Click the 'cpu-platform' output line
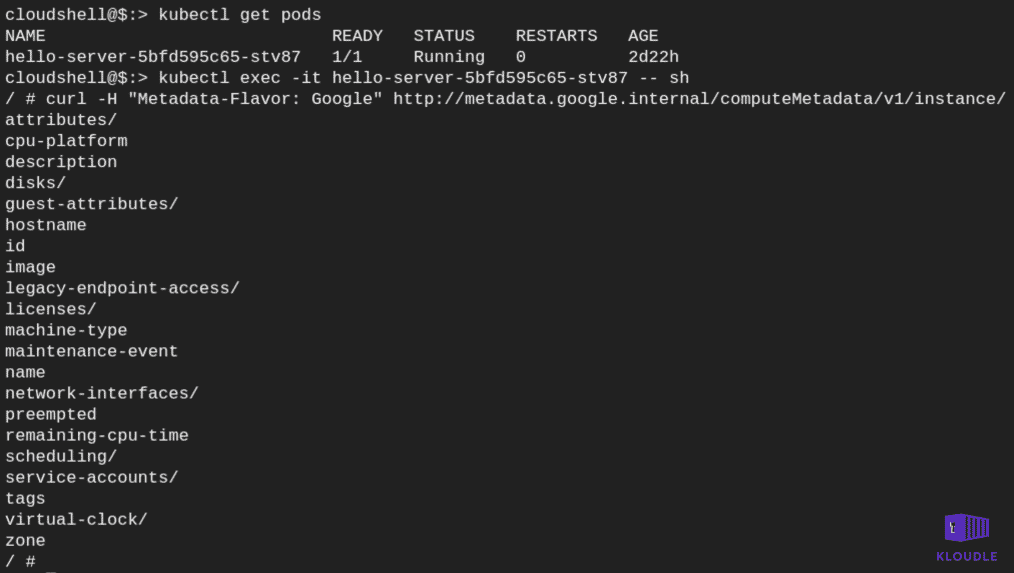The height and width of the screenshot is (573, 1014). click(x=66, y=141)
